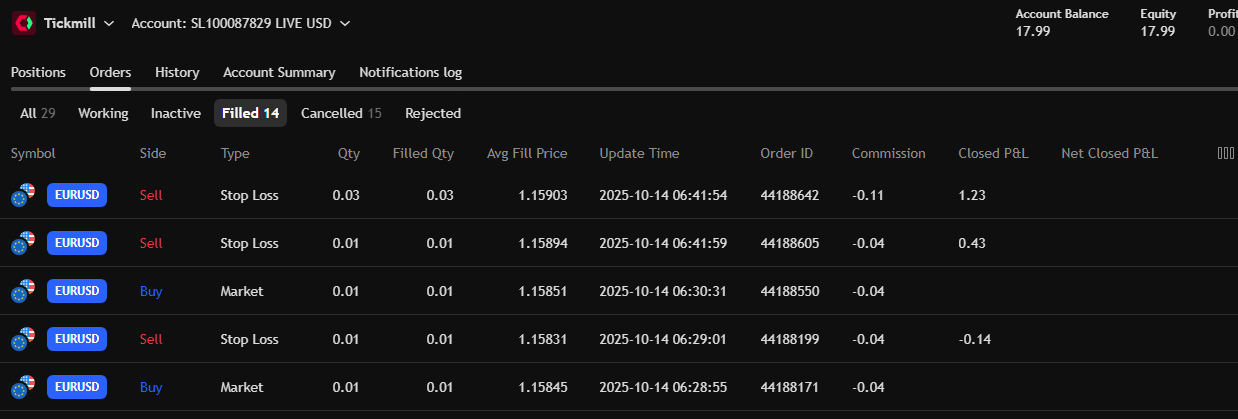Click EURUSD flag icon for order 44188605
Screen dimensions: 1238x419
click(x=23, y=243)
